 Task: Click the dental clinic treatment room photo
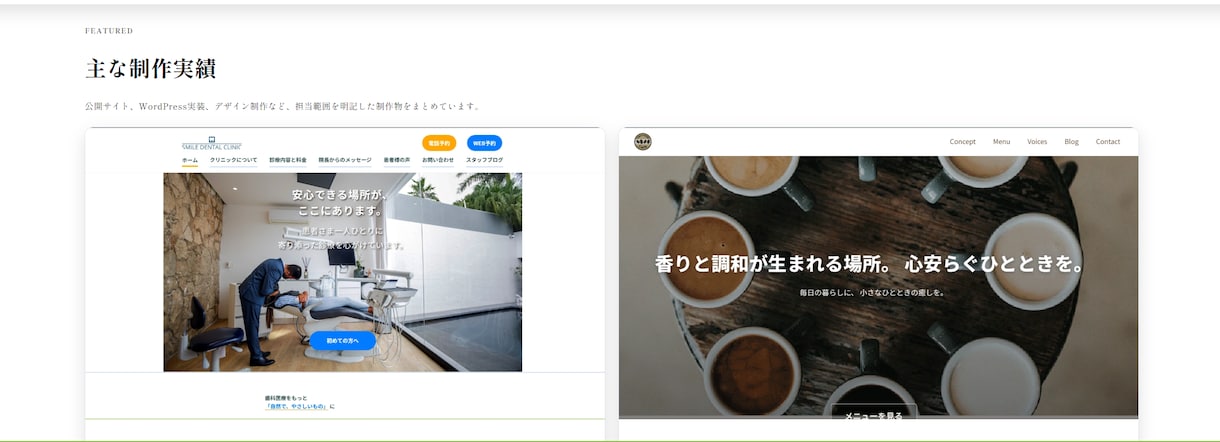343,272
